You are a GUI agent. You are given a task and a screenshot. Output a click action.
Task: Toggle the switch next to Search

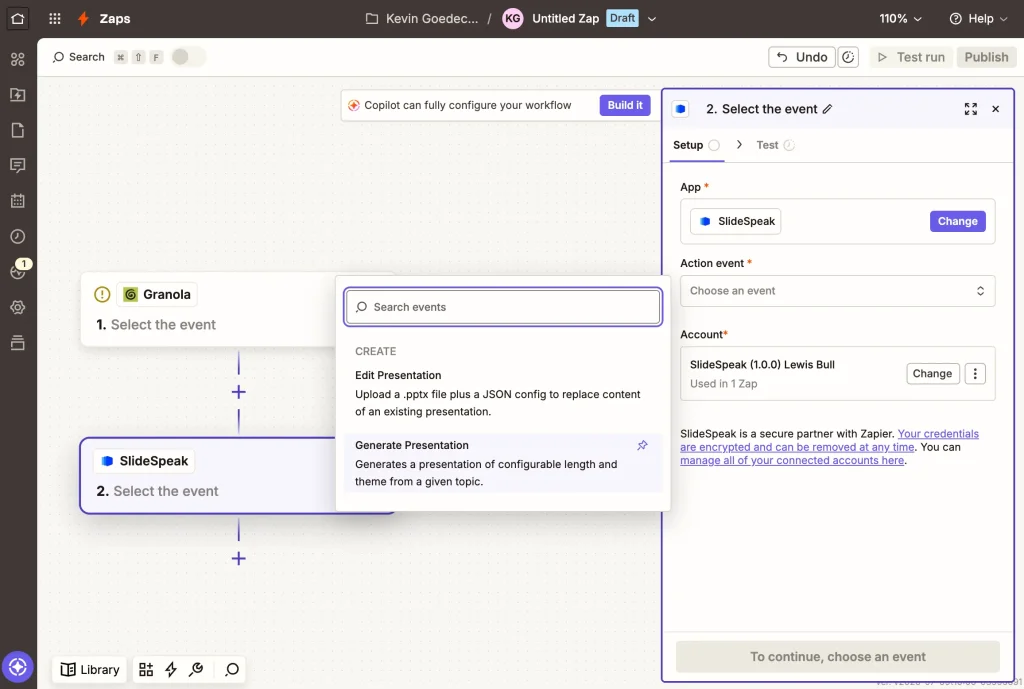click(x=188, y=57)
